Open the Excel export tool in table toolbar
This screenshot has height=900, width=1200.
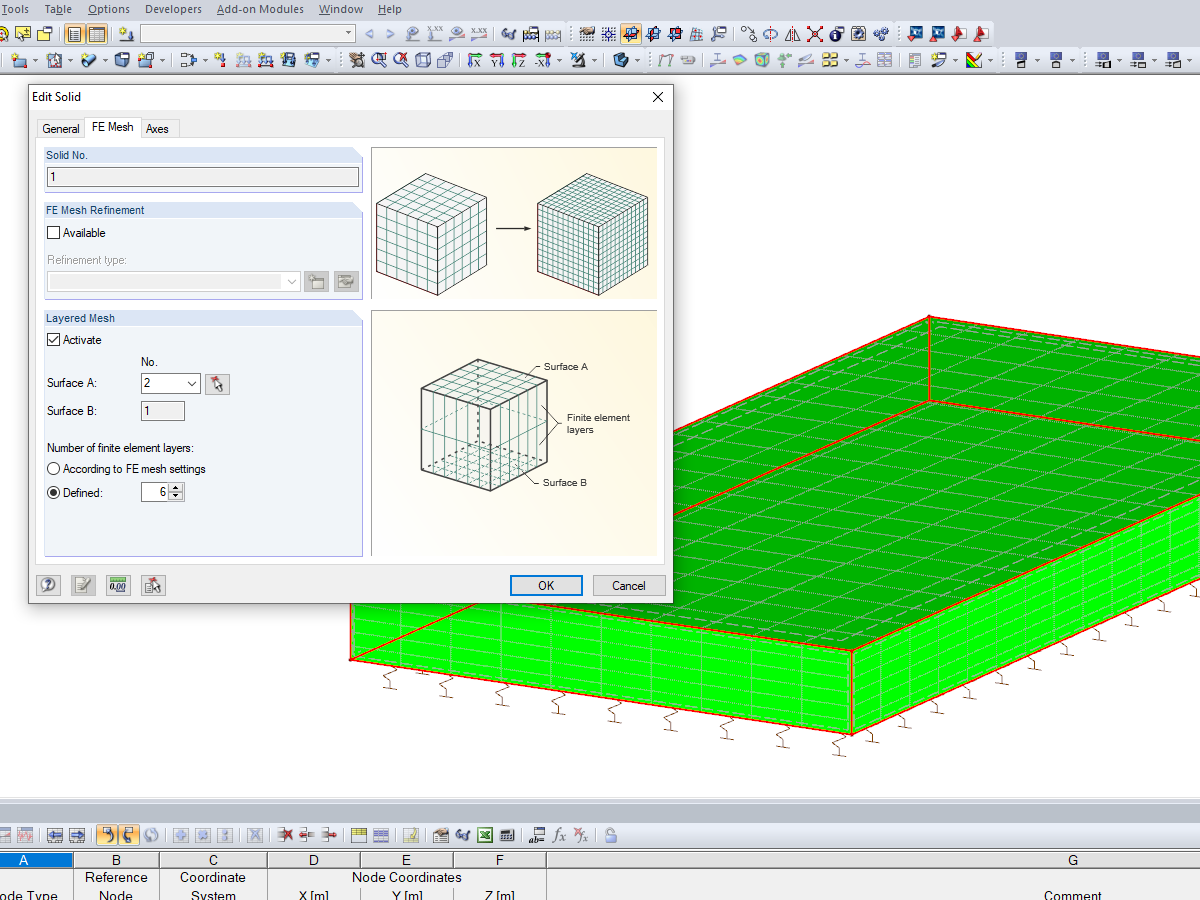[x=484, y=834]
